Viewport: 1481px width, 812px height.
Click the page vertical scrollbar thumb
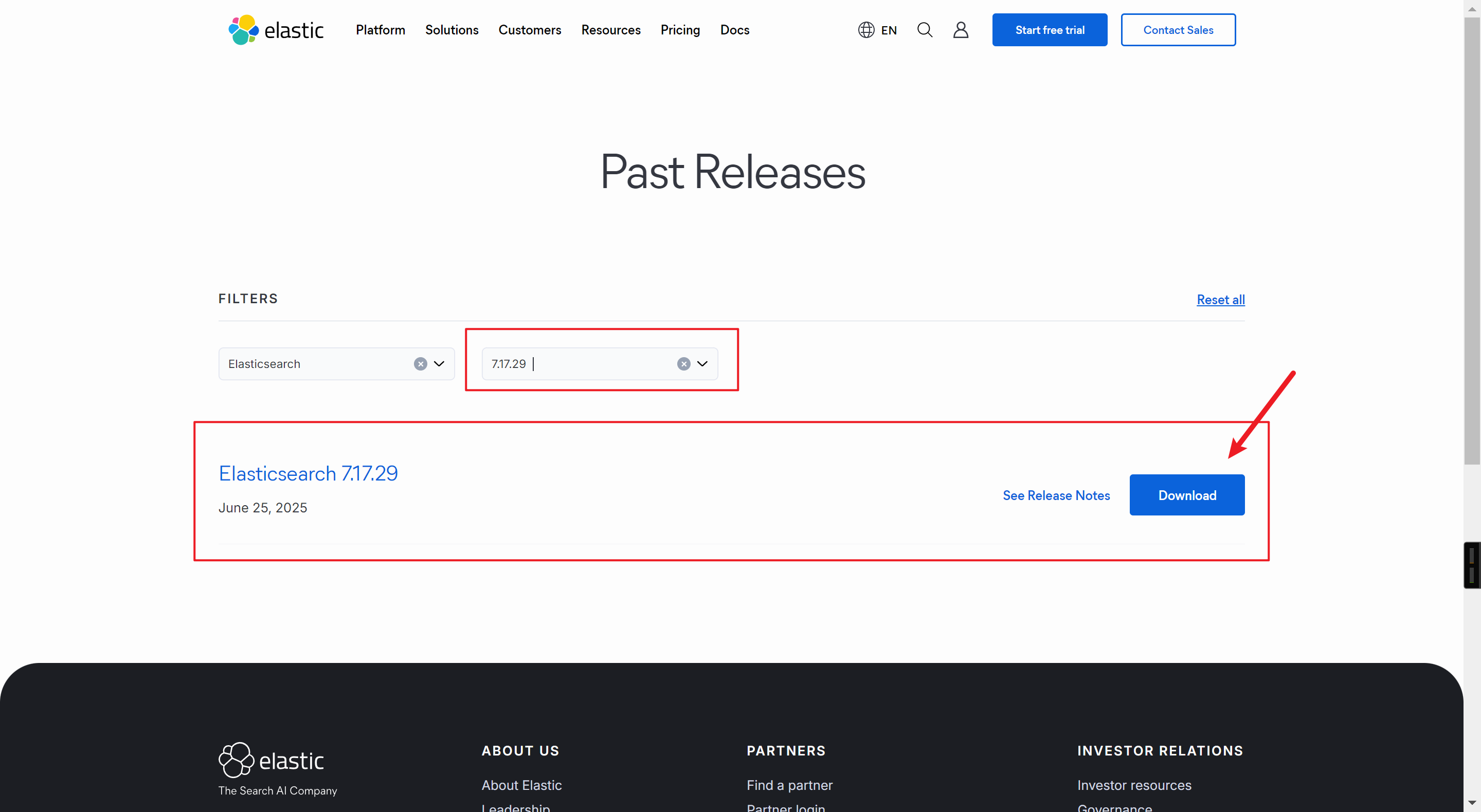coord(1471,242)
